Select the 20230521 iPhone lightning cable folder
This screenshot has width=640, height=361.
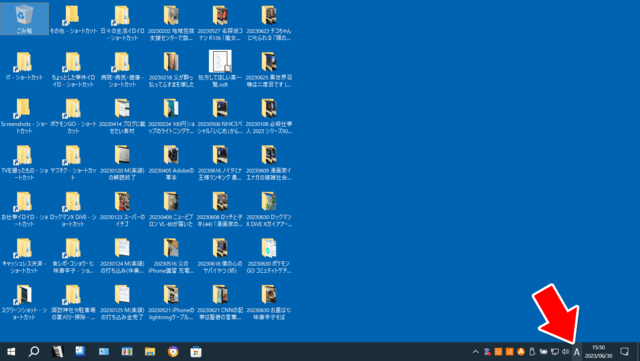point(171,302)
